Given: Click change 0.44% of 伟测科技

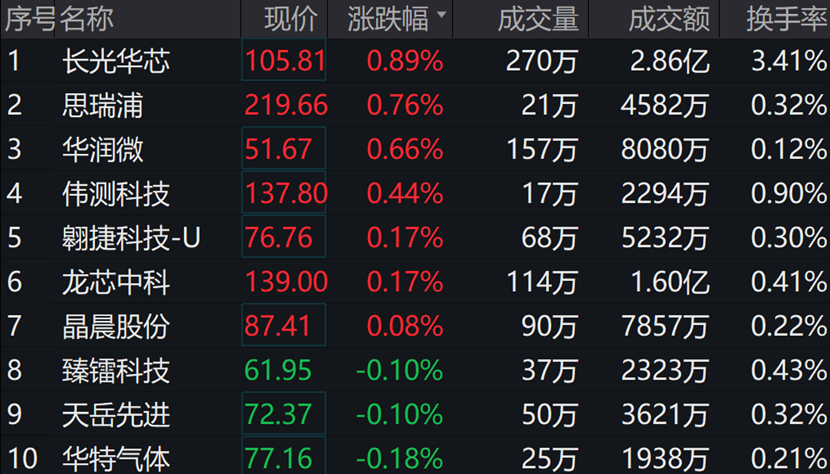Looking at the screenshot, I should point(405,193).
